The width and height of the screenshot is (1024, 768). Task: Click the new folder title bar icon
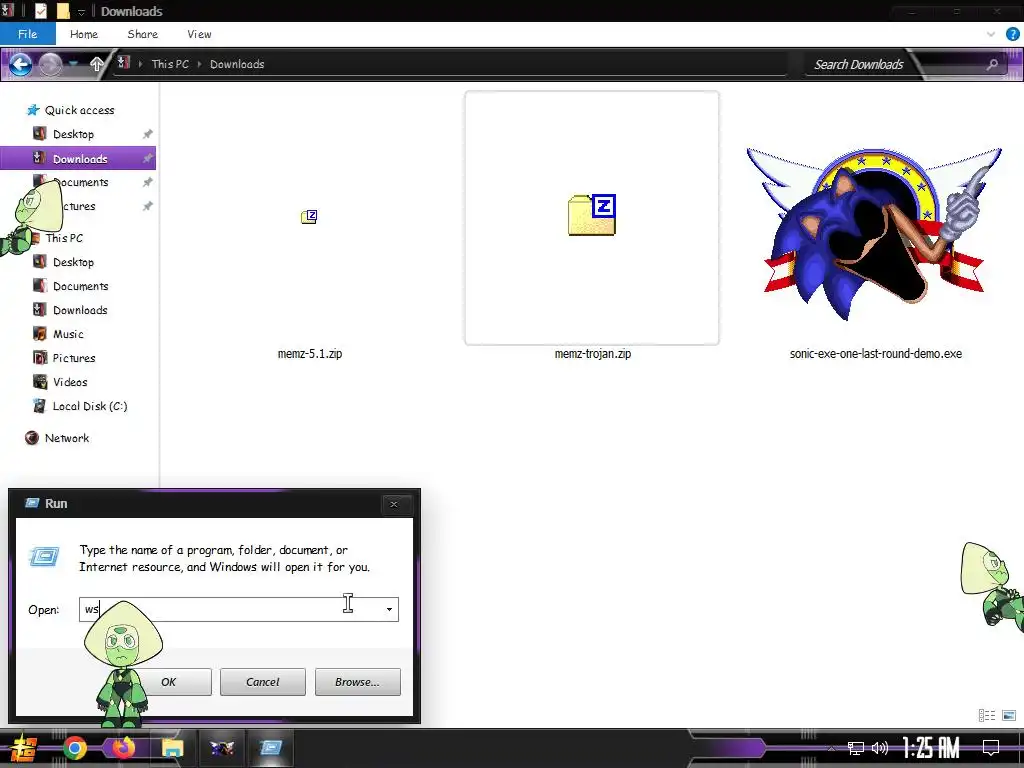tap(63, 11)
